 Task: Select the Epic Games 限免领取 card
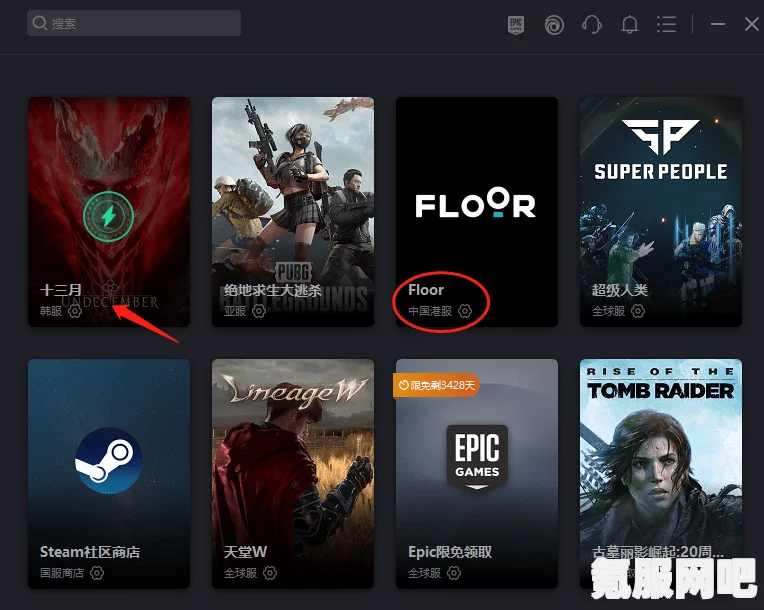(x=477, y=474)
